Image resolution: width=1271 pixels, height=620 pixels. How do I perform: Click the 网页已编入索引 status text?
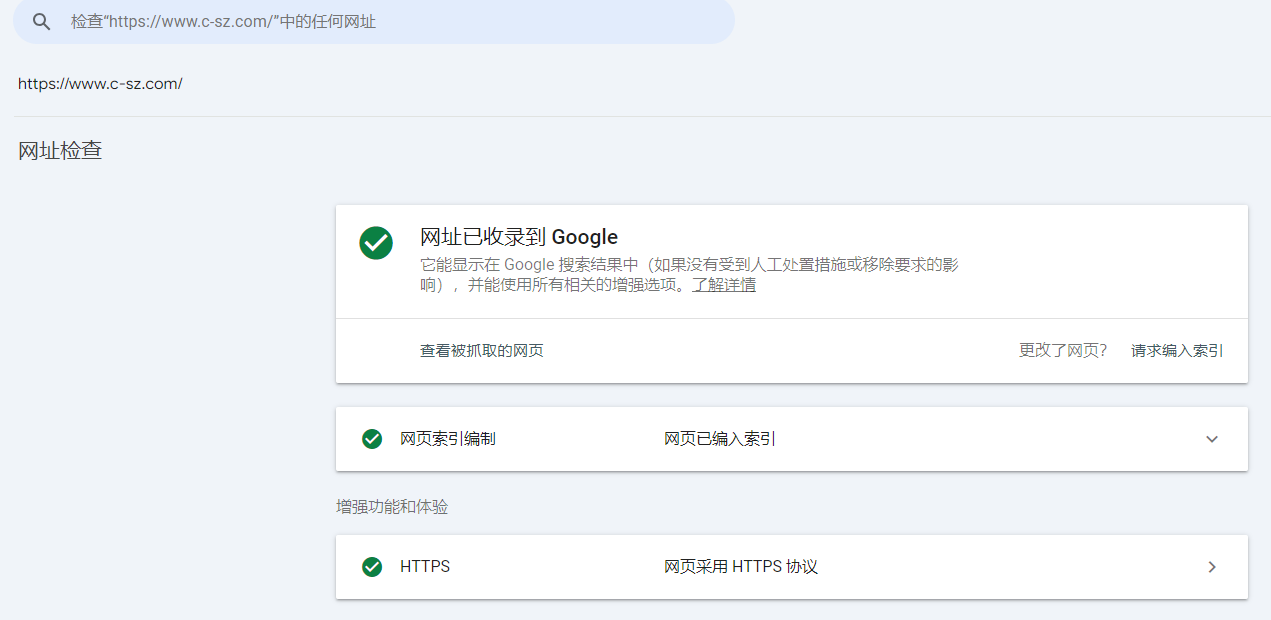(x=719, y=439)
